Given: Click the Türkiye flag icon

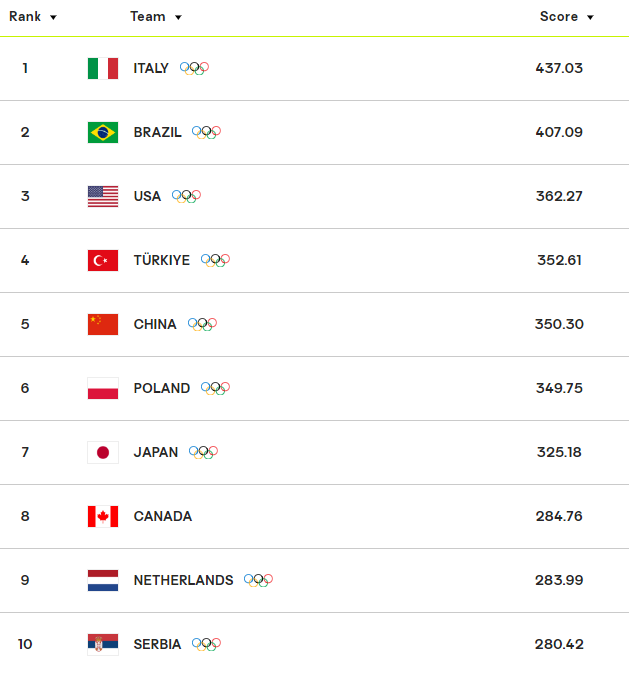Looking at the screenshot, I should [x=103, y=260].
